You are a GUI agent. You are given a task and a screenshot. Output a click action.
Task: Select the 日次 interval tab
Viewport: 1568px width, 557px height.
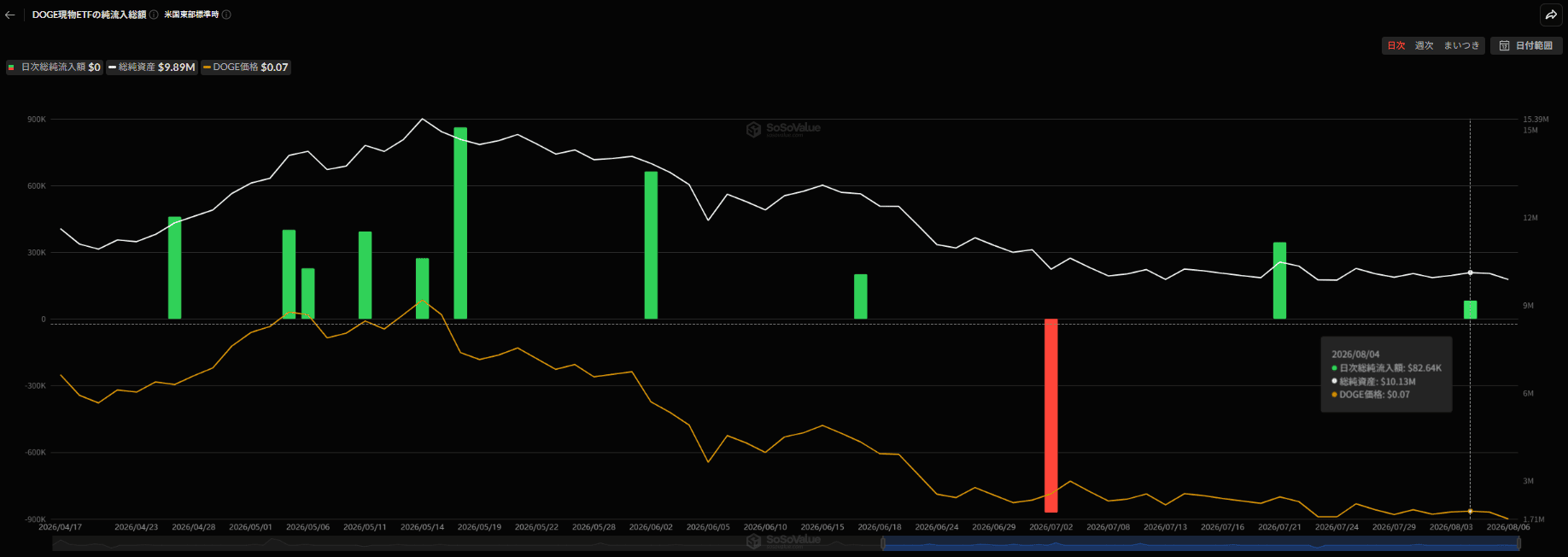1396,46
